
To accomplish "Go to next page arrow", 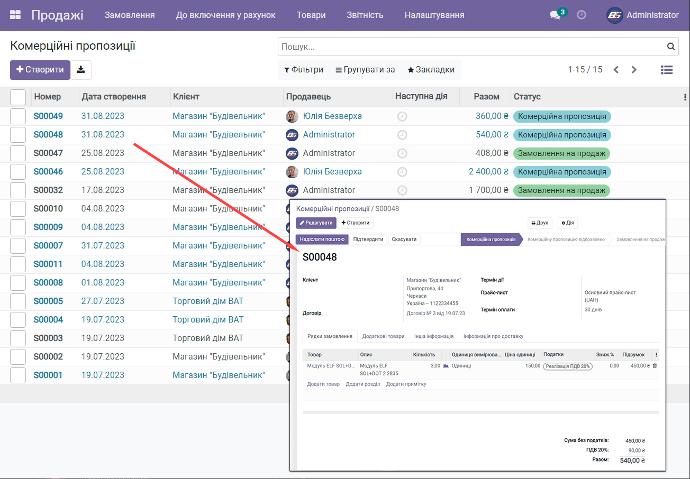I will pyautogui.click(x=635, y=70).
